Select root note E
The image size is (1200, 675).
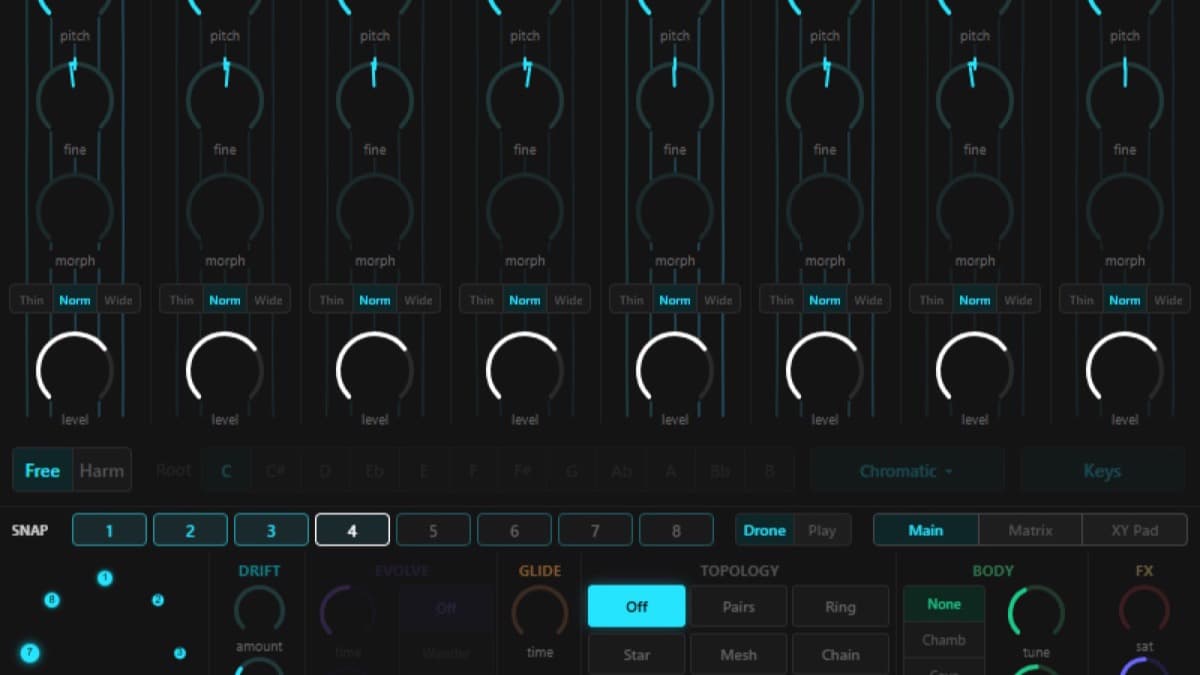(x=424, y=470)
